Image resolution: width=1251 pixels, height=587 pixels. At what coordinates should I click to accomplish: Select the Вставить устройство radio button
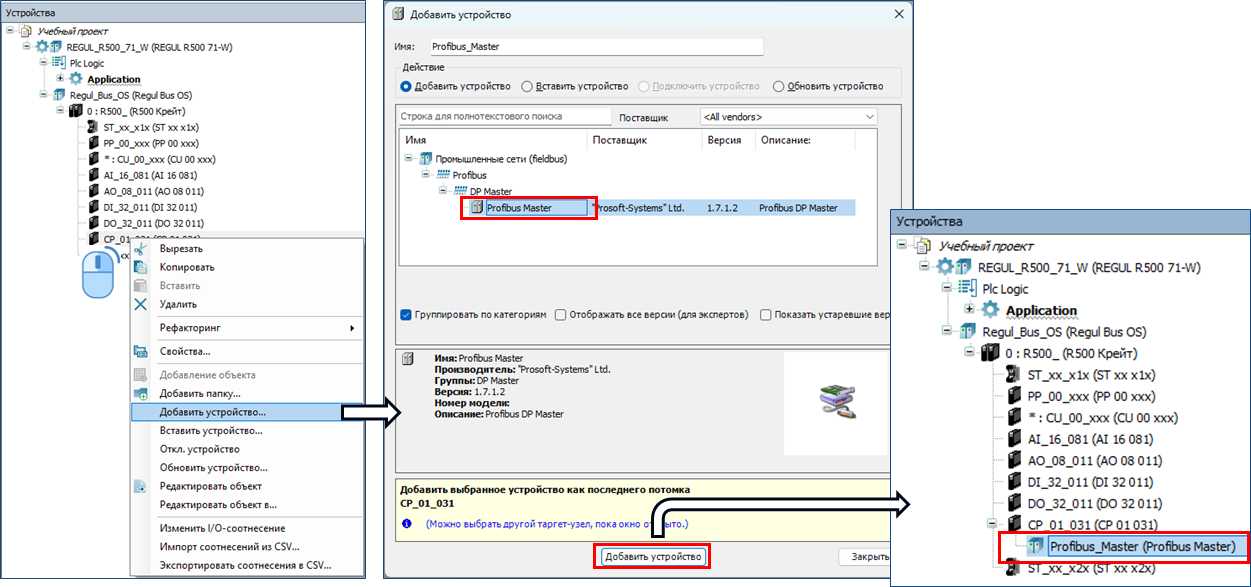[x=527, y=87]
